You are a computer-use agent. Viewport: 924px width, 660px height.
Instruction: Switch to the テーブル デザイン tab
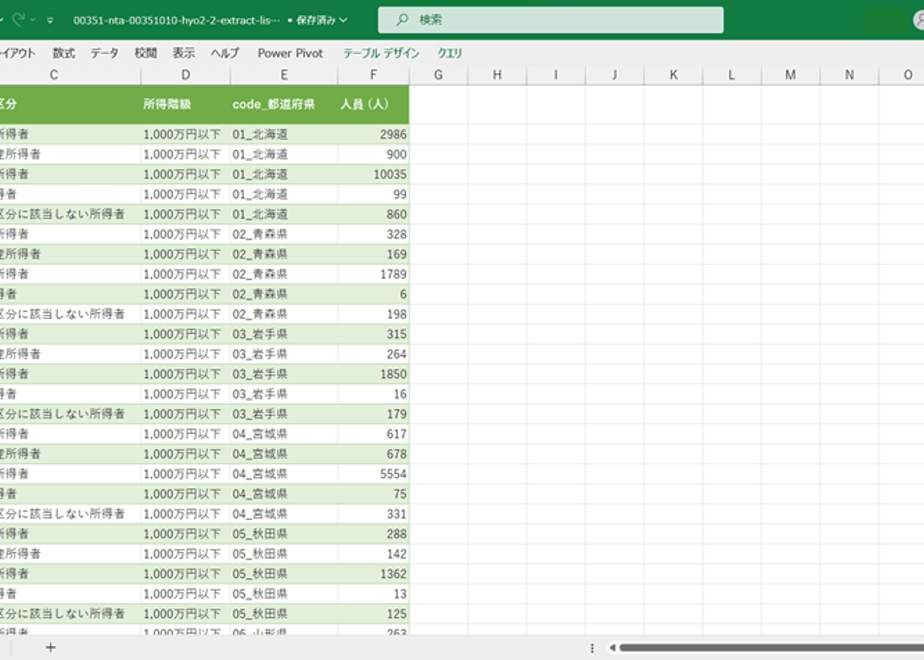click(381, 53)
